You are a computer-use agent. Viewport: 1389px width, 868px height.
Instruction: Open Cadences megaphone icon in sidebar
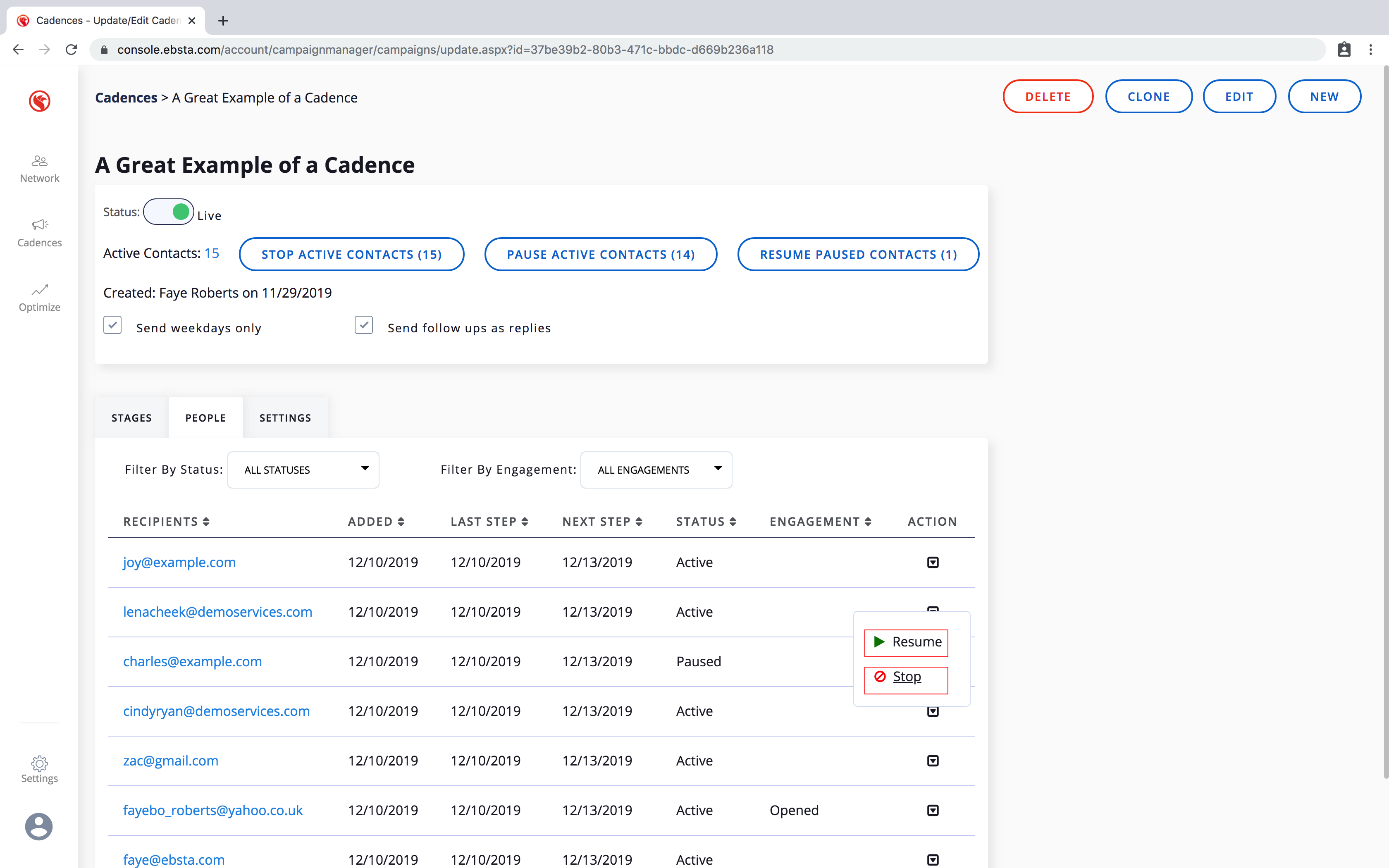pos(39,225)
